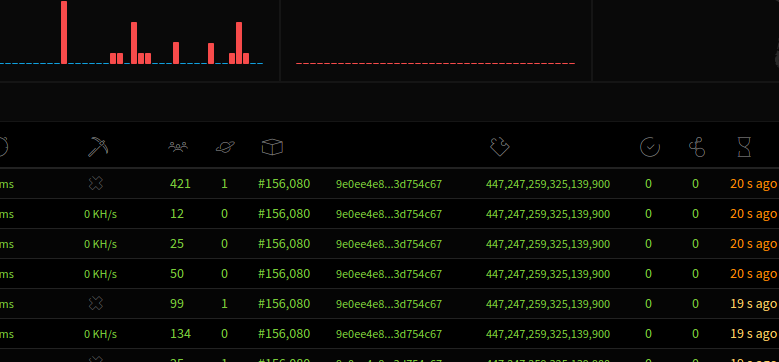Click block #156,080 in the 25-peer row

(x=284, y=244)
